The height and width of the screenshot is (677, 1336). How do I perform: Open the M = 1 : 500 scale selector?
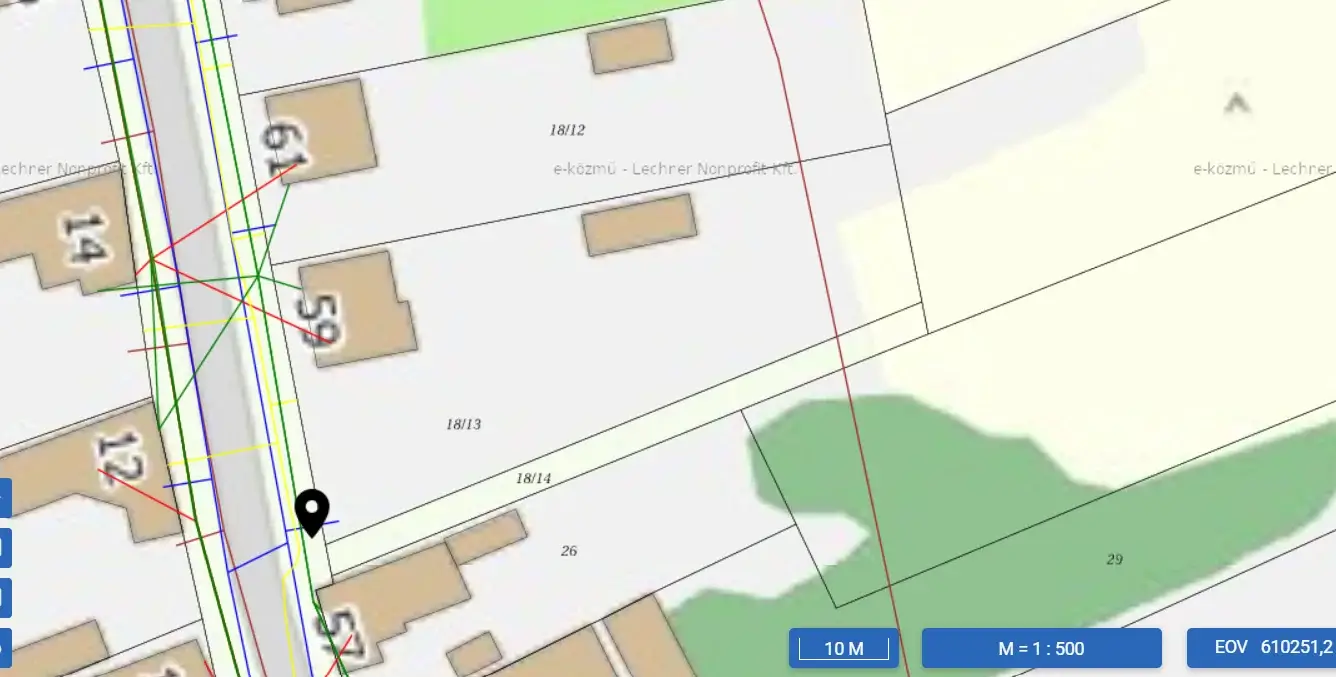coord(1041,648)
